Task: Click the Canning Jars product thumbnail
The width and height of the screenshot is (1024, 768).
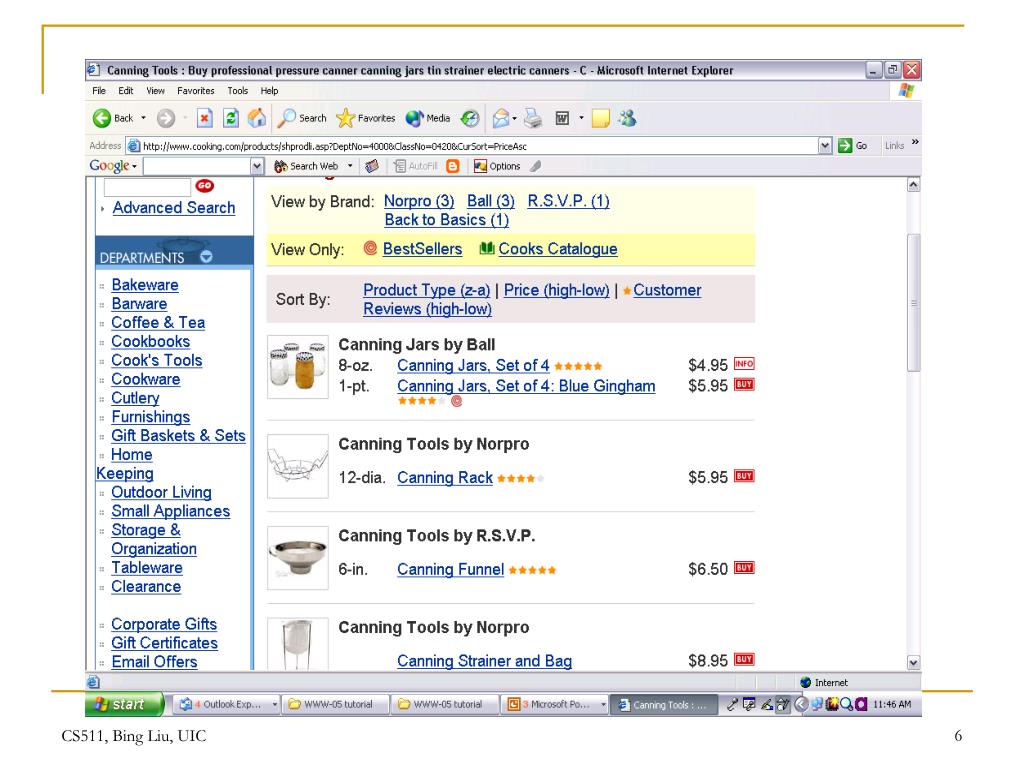Action: [x=298, y=367]
